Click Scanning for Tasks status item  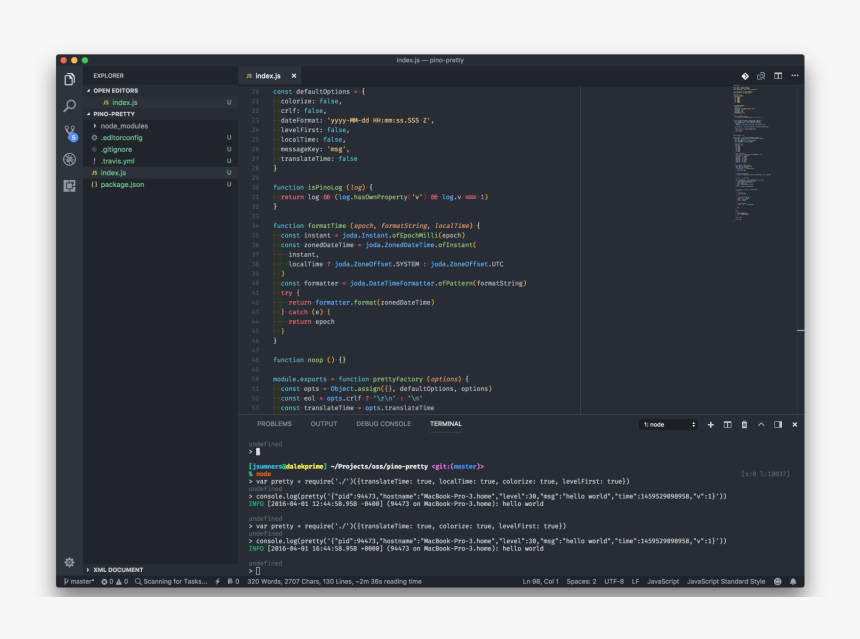coord(171,581)
